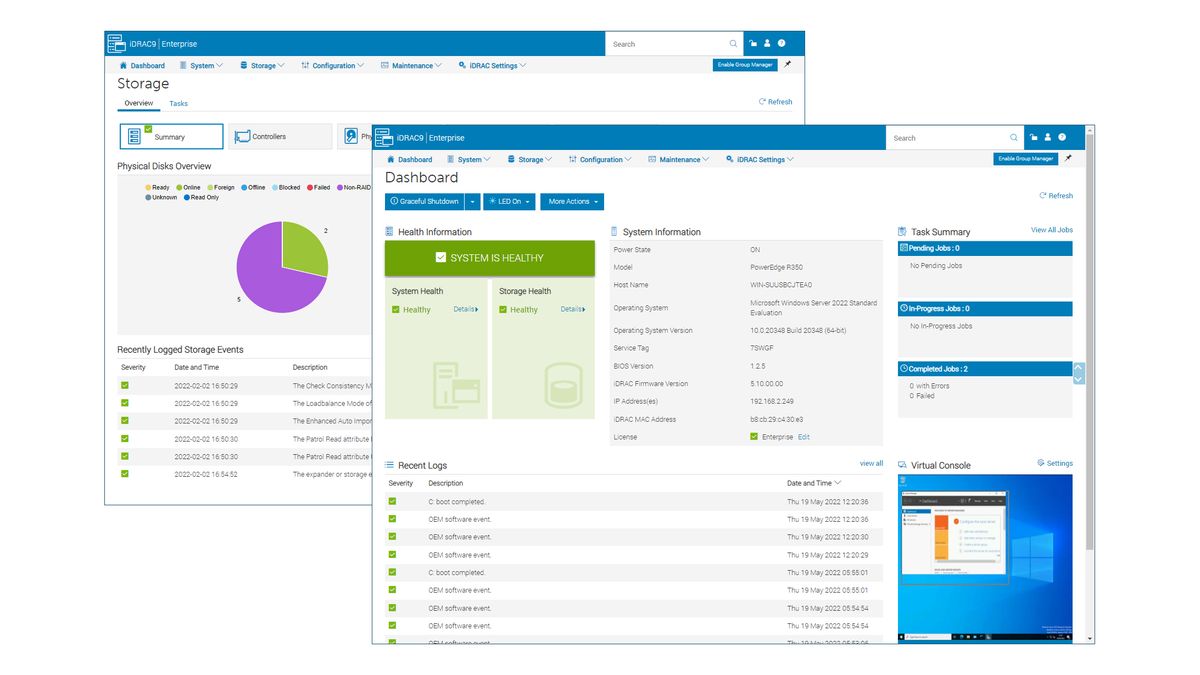Viewport: 1200px width, 675px height.
Task: Click the Virtual Console preview thumbnail
Action: pos(985,558)
